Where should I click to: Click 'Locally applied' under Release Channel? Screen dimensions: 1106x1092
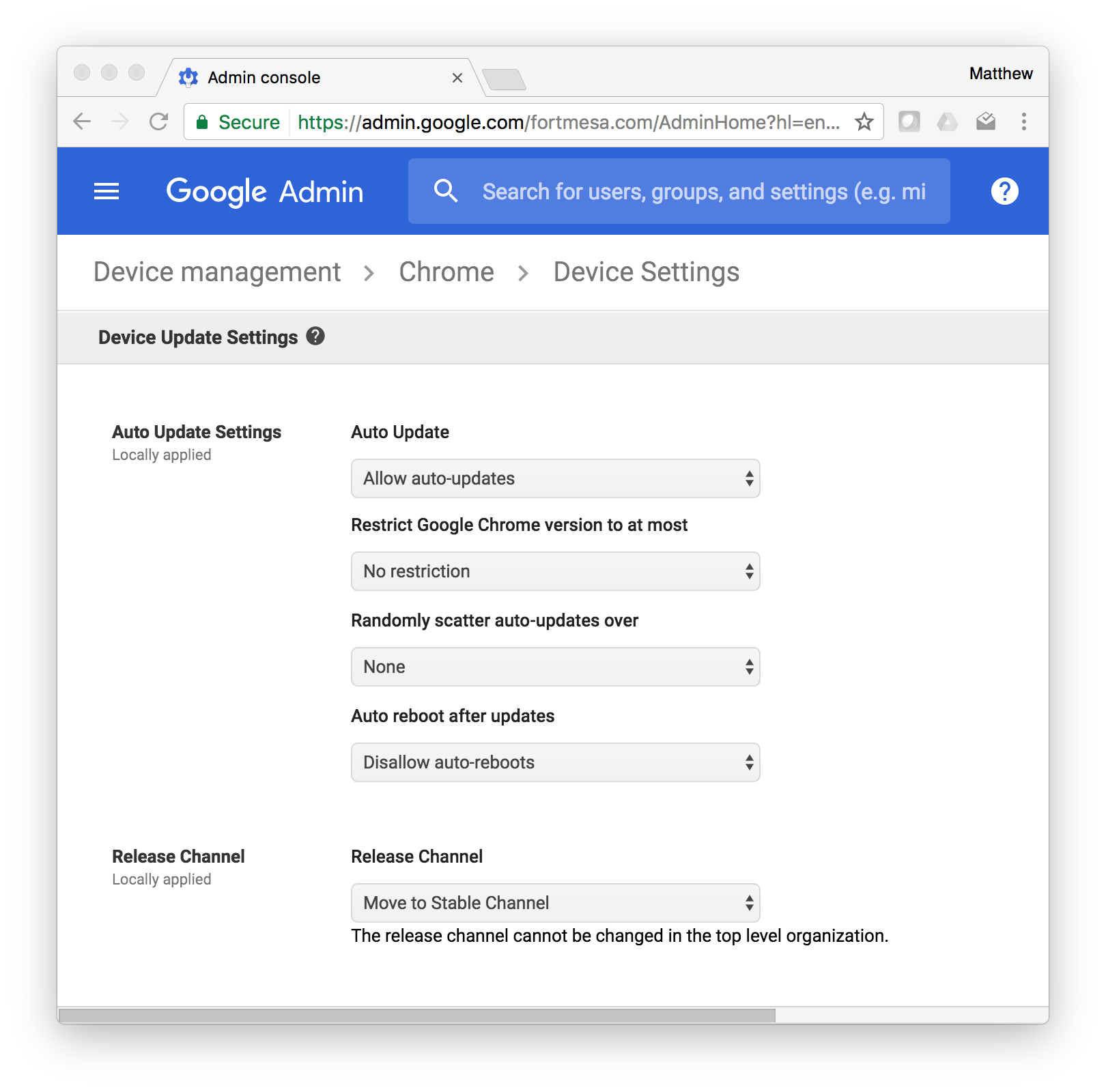162,880
